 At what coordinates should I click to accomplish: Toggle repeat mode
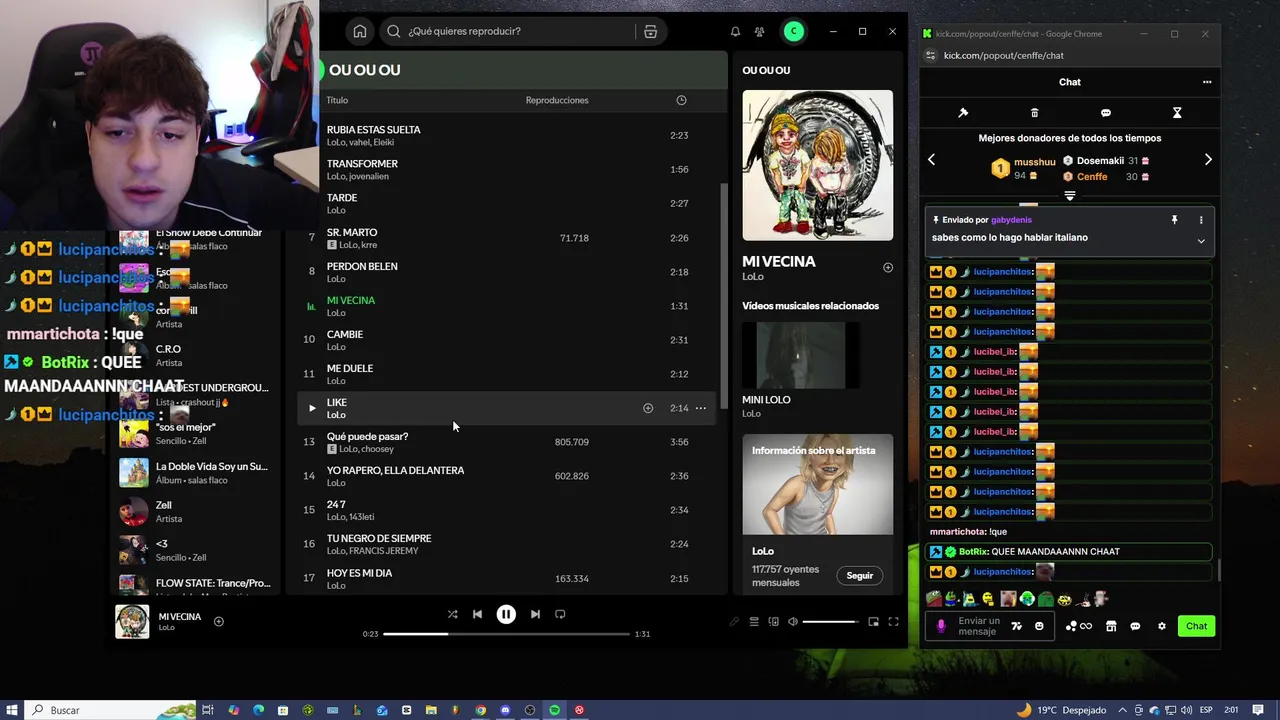pos(560,614)
